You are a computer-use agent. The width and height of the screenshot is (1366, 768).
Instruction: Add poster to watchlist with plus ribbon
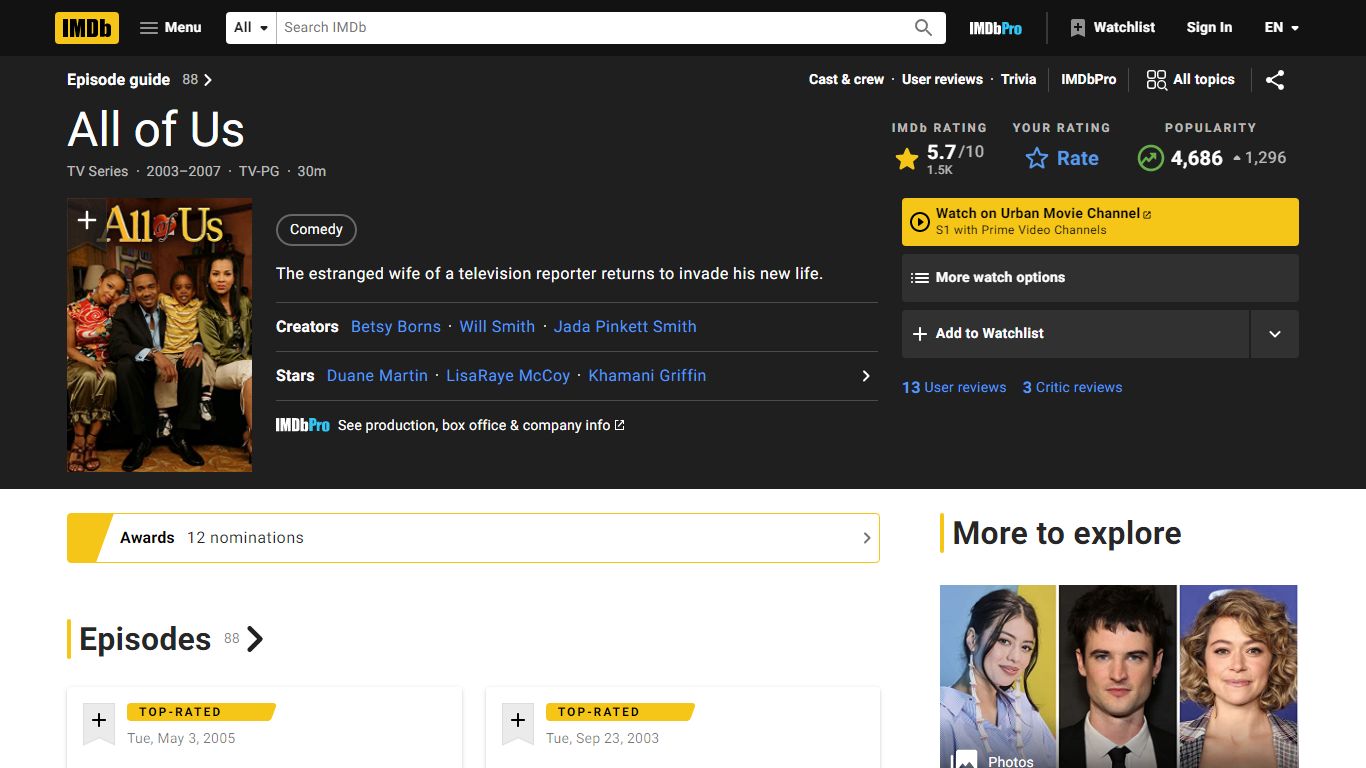(86, 220)
